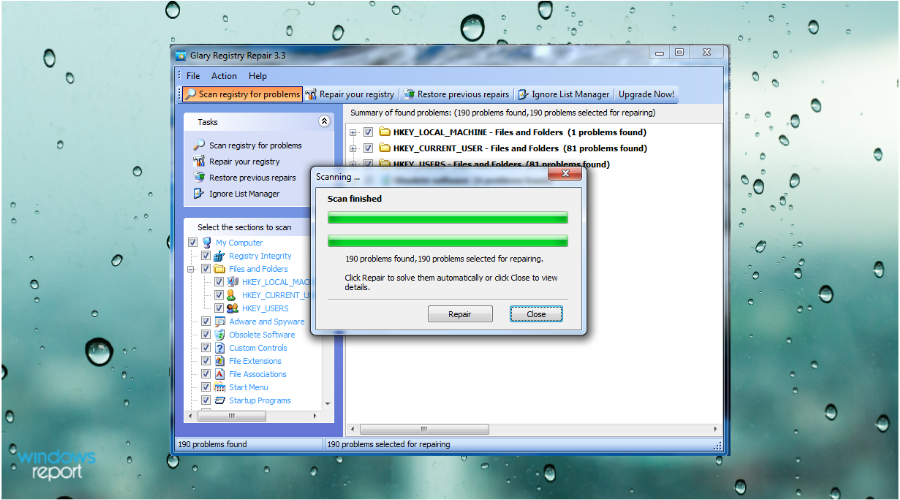
Task: Click the Start Menu icon
Action: tap(219, 387)
